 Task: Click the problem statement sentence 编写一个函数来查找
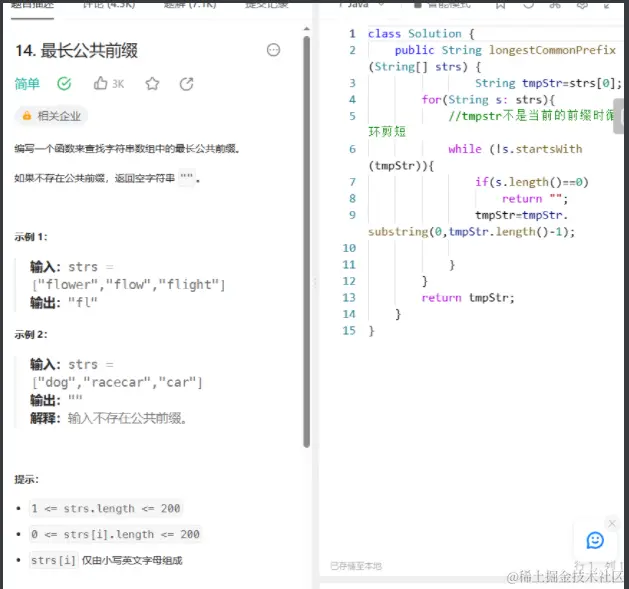click(127, 149)
